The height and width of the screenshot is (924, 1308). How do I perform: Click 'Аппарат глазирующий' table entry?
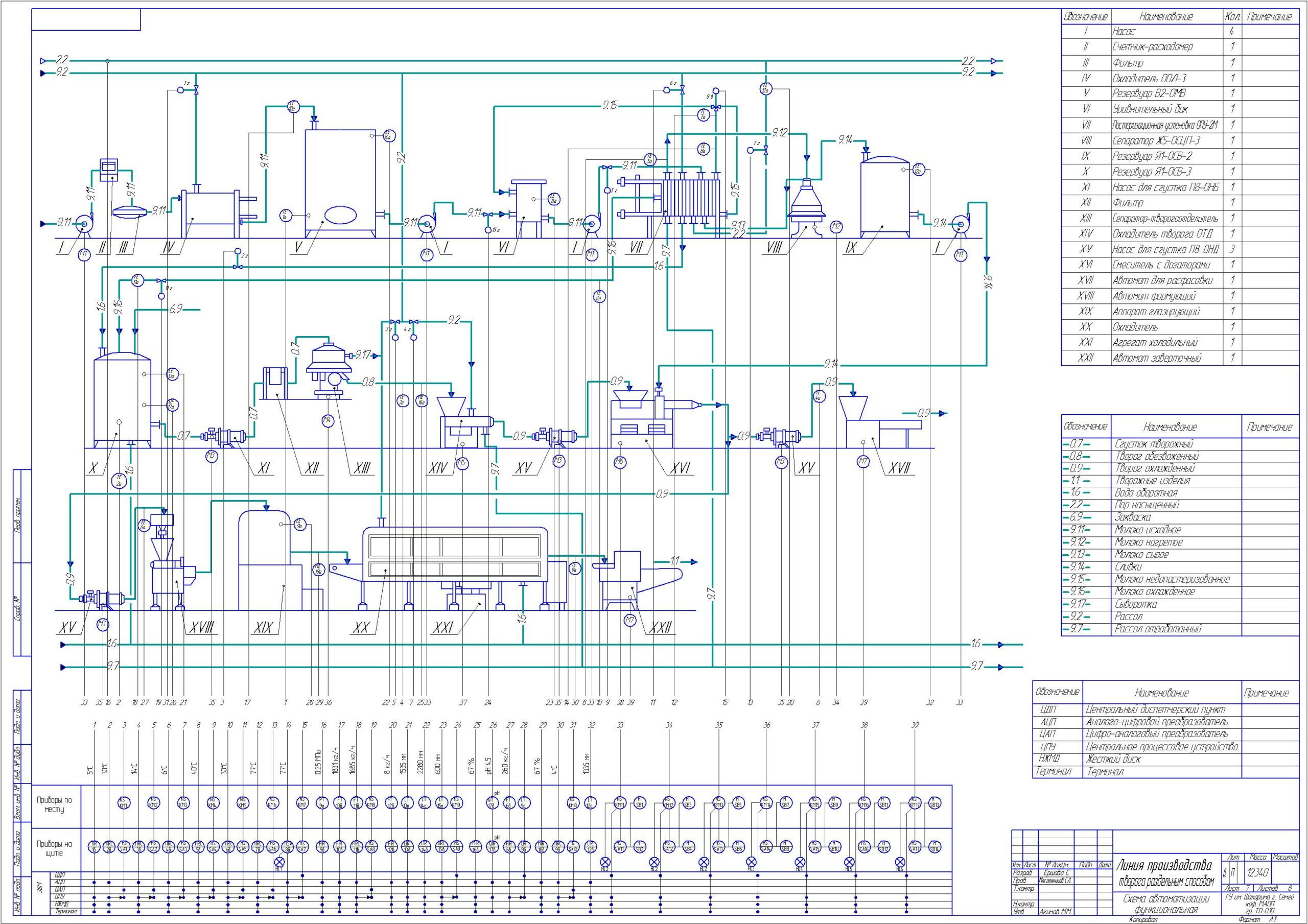pos(1156,312)
